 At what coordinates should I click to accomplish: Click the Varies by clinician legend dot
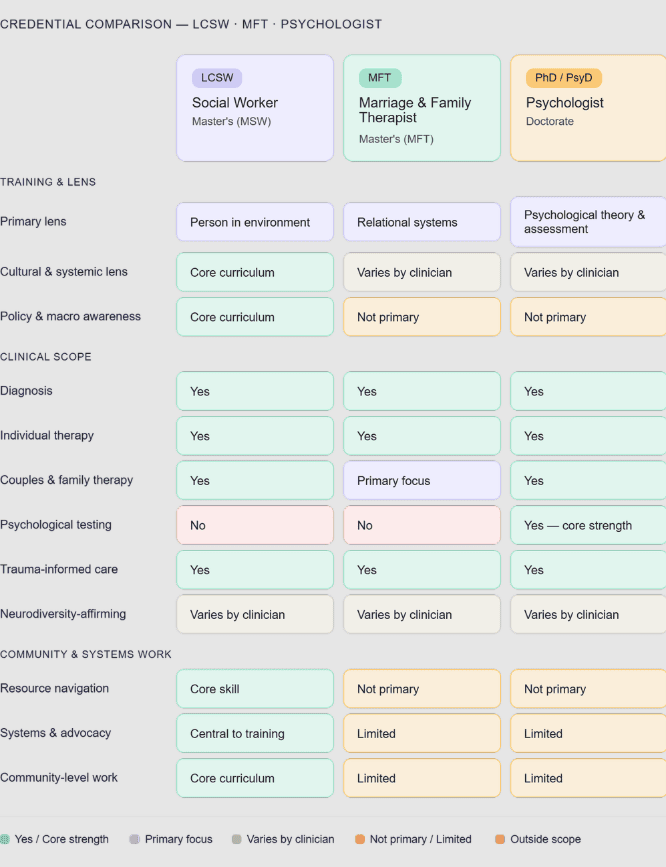click(236, 839)
